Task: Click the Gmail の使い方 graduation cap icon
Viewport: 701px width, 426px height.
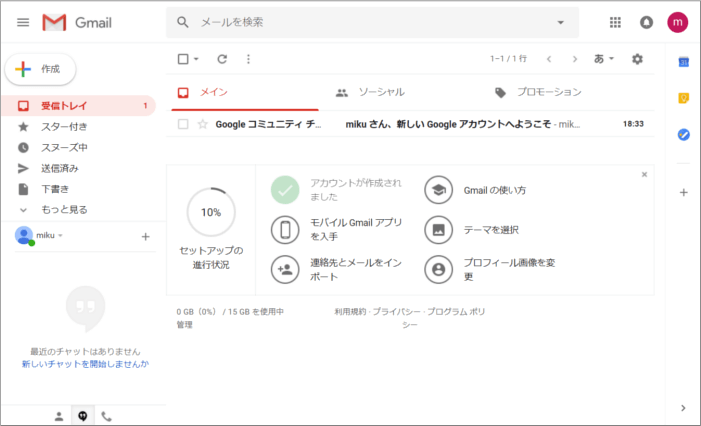Action: coord(439,190)
